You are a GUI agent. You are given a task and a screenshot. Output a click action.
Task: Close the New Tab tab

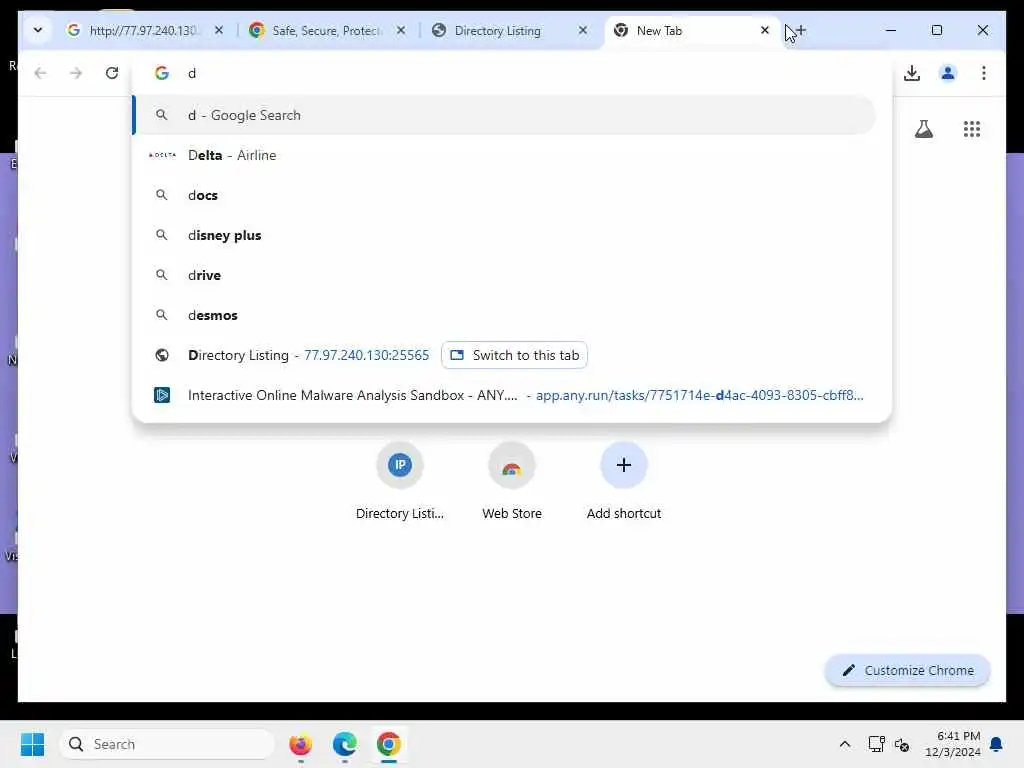(x=765, y=30)
